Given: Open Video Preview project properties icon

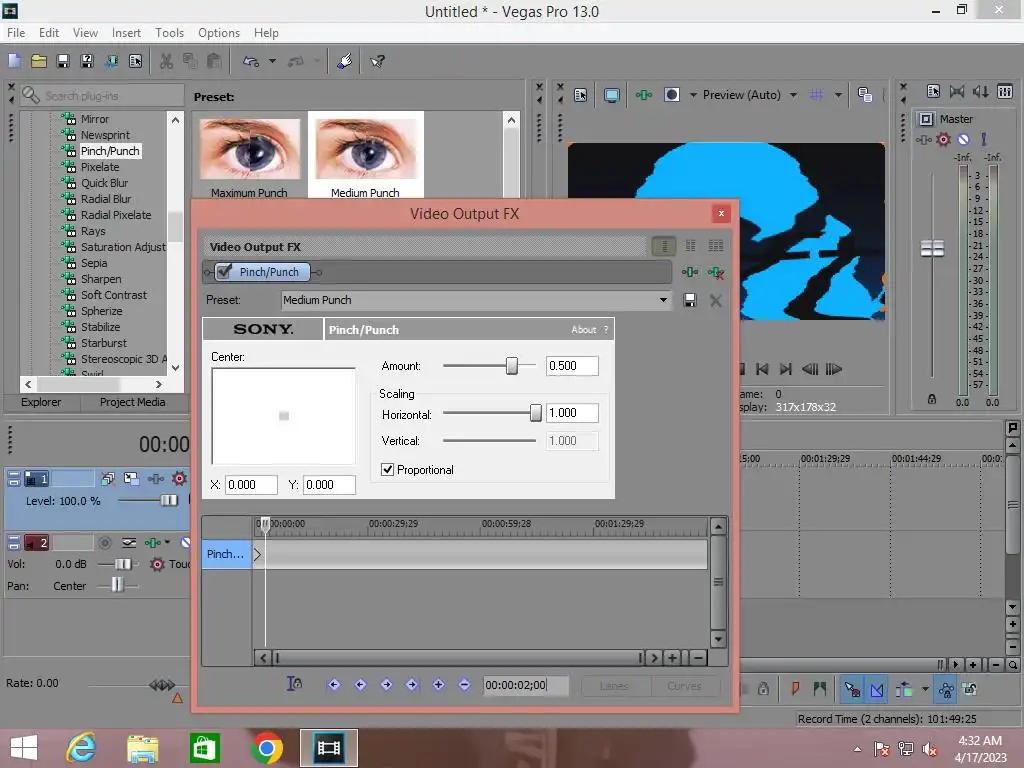Looking at the screenshot, I should pyautogui.click(x=580, y=95).
